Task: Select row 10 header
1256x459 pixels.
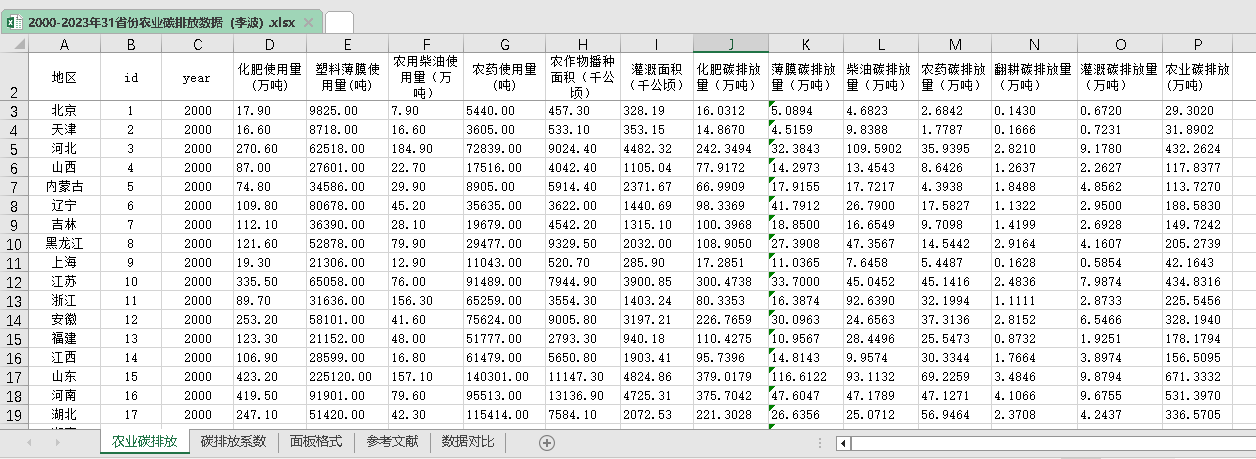Action: point(14,243)
